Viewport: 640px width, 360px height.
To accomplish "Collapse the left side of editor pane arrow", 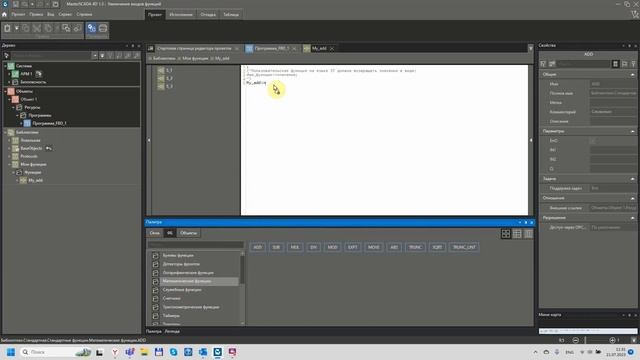I will tap(149, 140).
